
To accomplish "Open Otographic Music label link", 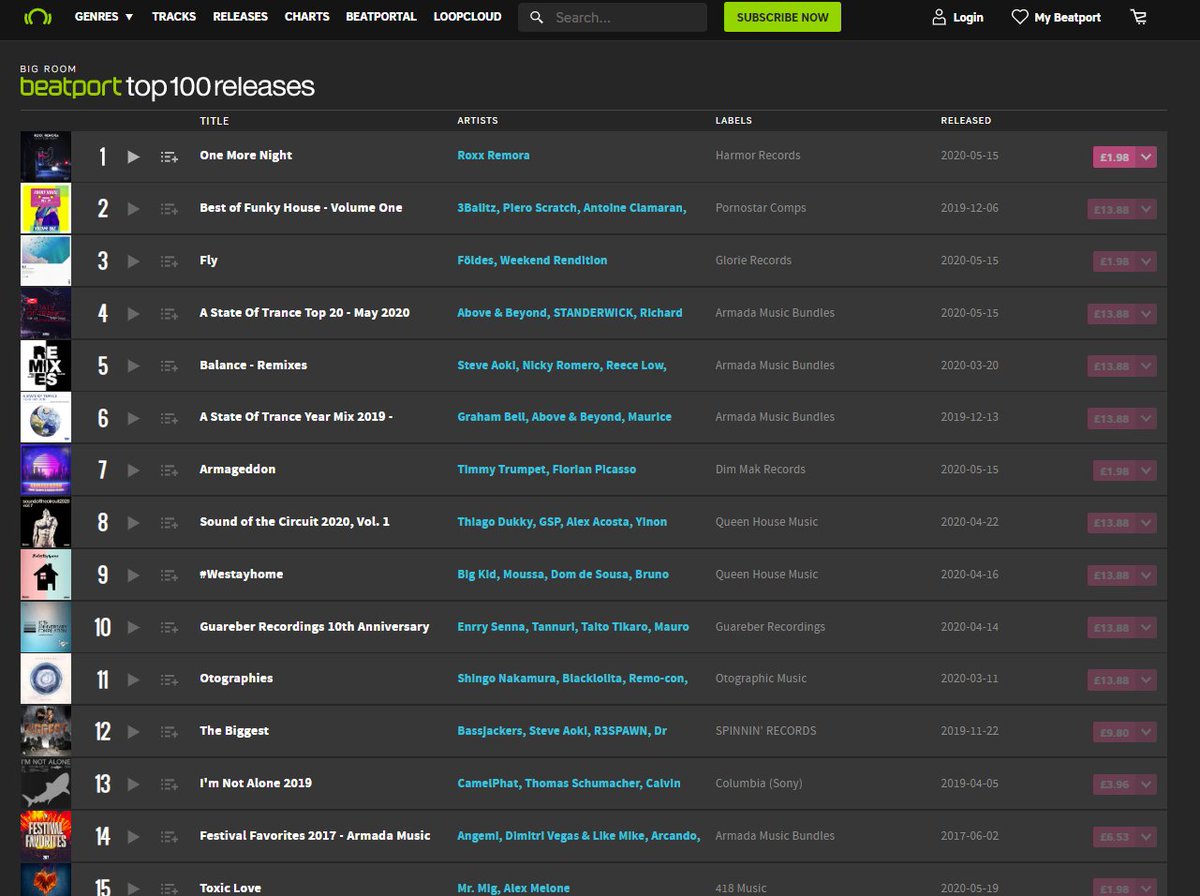I will pos(761,679).
